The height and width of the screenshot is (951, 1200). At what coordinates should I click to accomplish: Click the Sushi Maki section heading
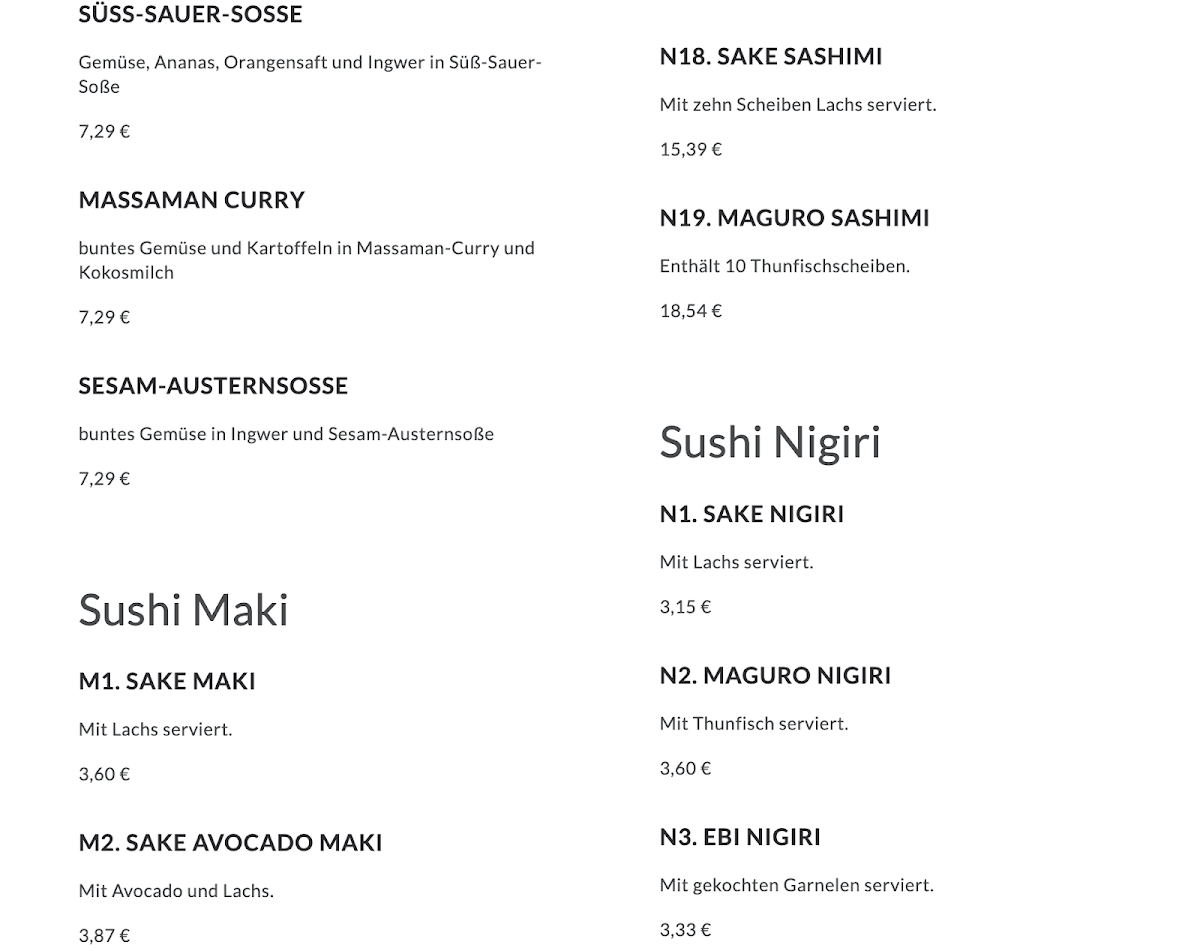tap(183, 610)
